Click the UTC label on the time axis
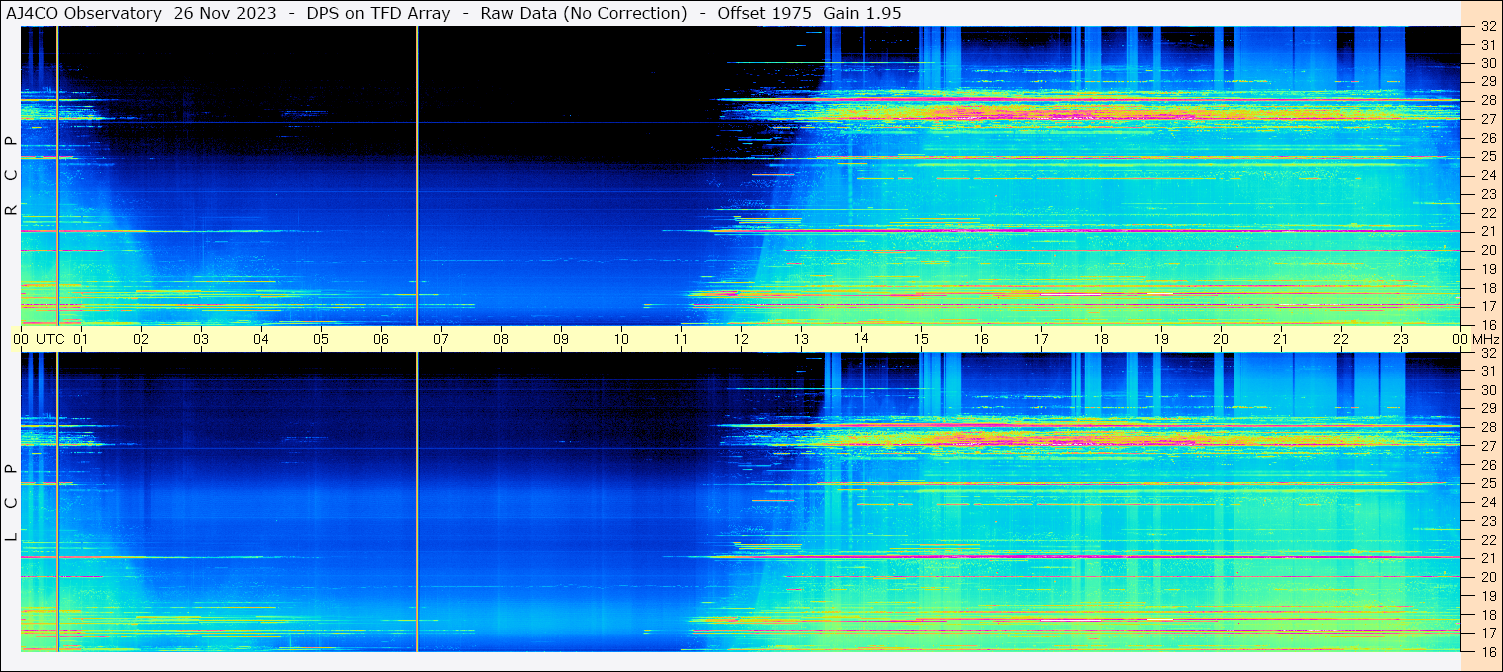This screenshot has width=1503, height=672. (50, 339)
